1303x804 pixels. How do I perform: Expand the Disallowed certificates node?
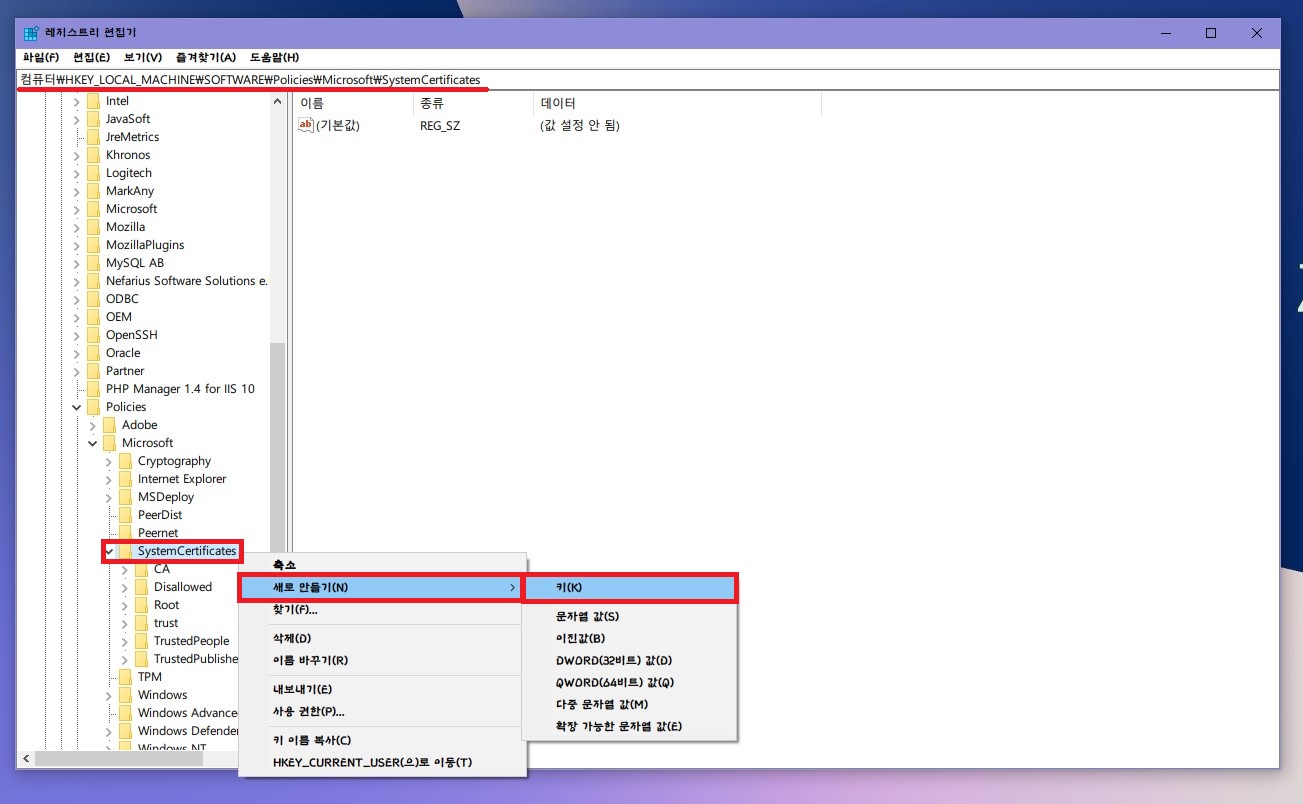pos(125,587)
